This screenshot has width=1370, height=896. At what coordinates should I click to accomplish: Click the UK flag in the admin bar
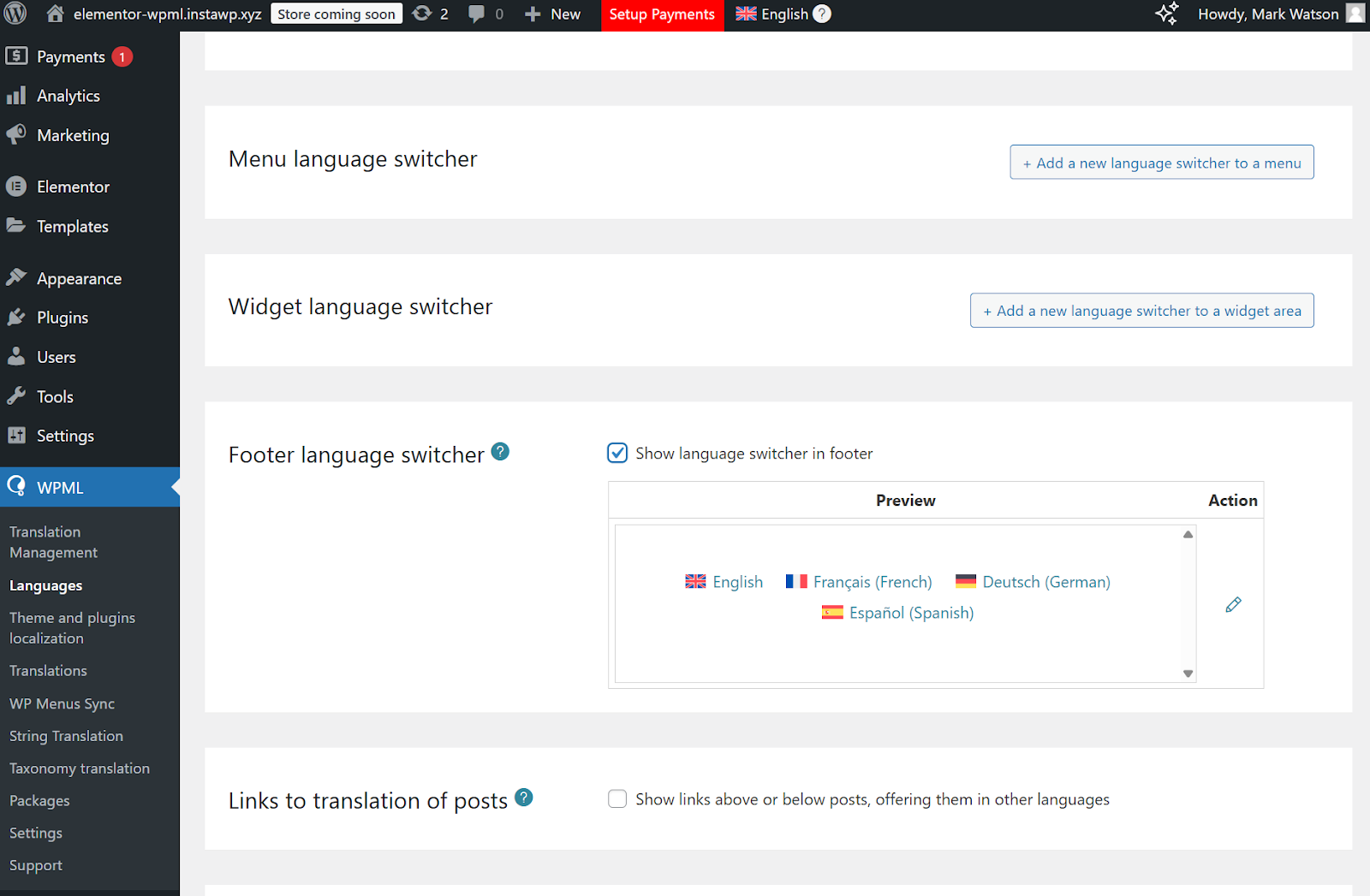pyautogui.click(x=746, y=14)
